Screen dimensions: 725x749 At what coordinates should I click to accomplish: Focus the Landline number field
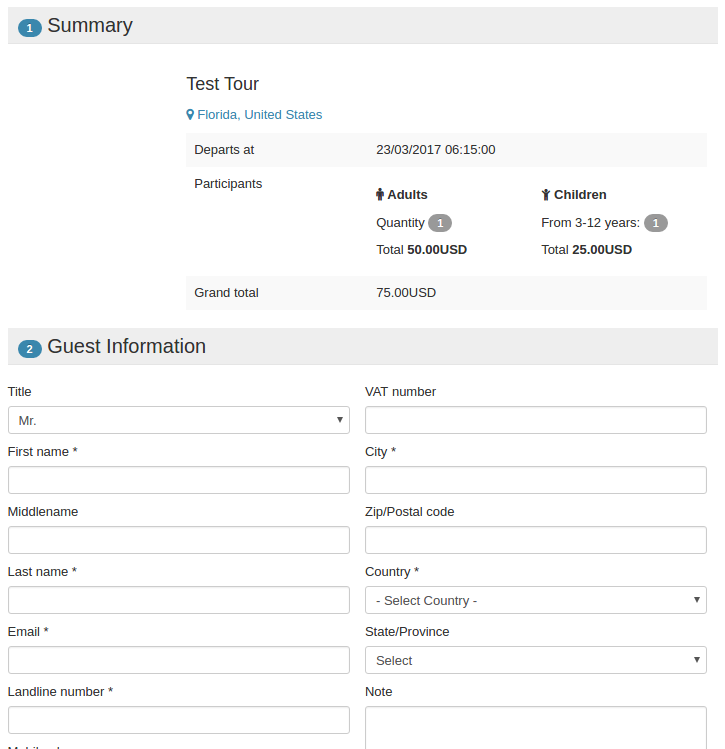(179, 720)
